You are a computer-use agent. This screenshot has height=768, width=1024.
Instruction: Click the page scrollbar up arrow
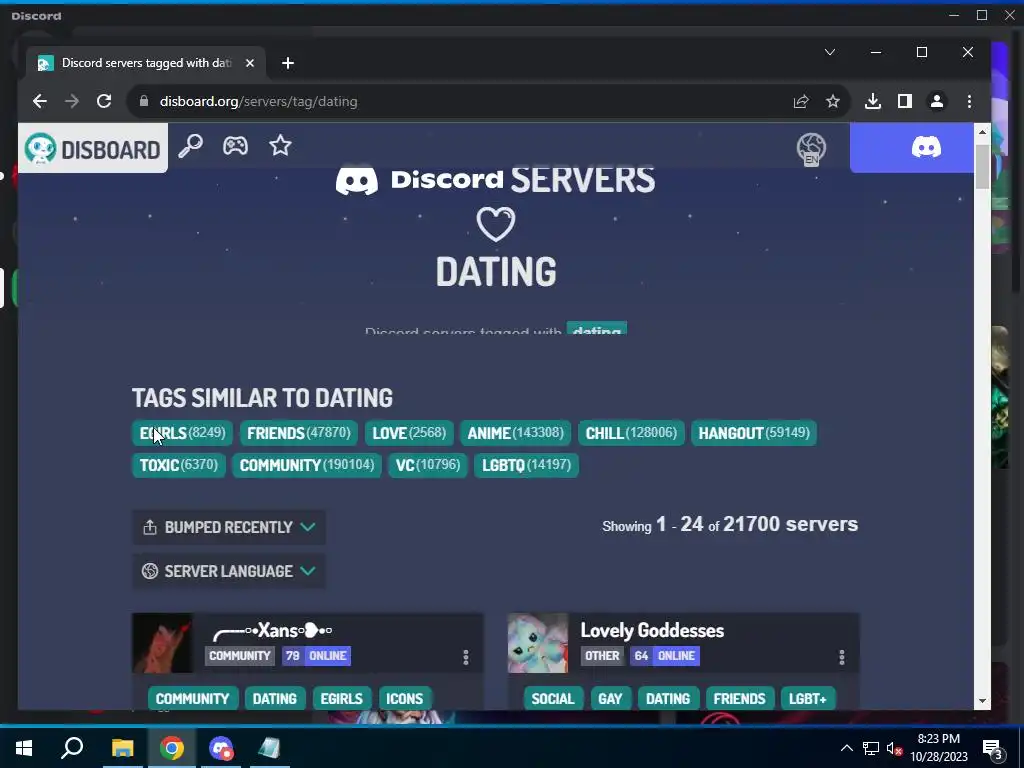982,131
